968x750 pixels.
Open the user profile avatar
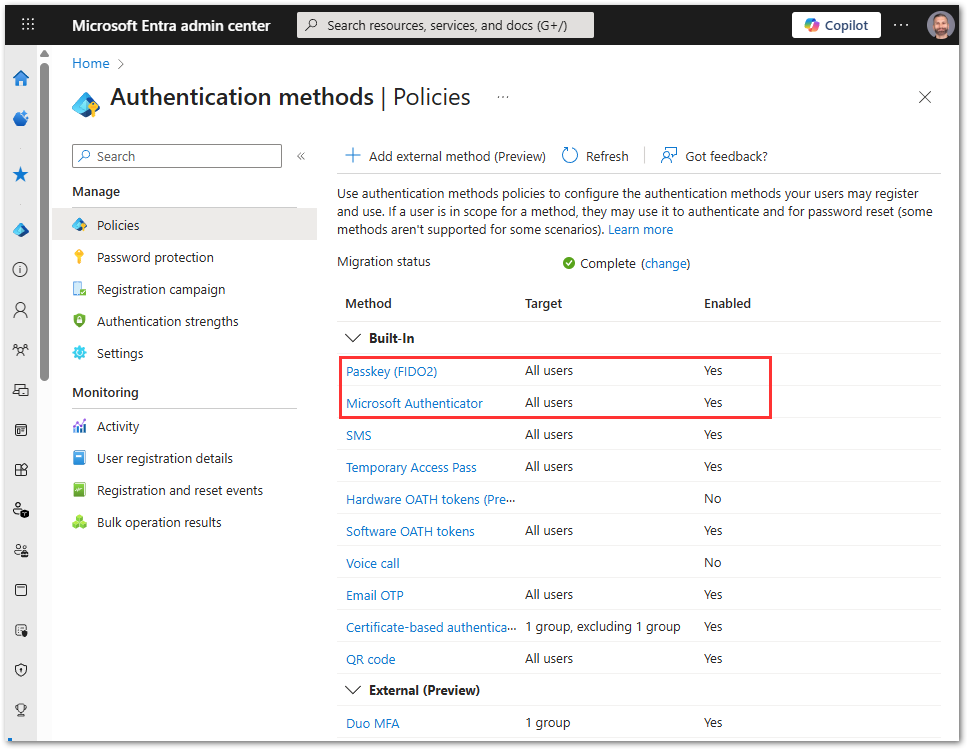pyautogui.click(x=940, y=25)
